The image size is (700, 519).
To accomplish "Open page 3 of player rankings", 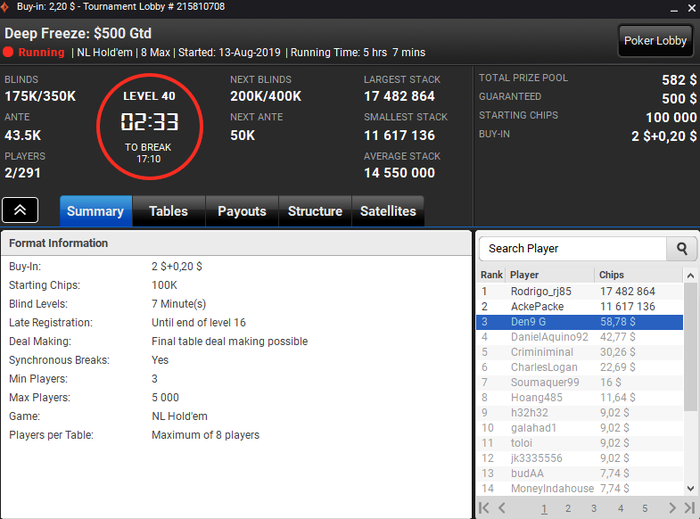I will 594,508.
